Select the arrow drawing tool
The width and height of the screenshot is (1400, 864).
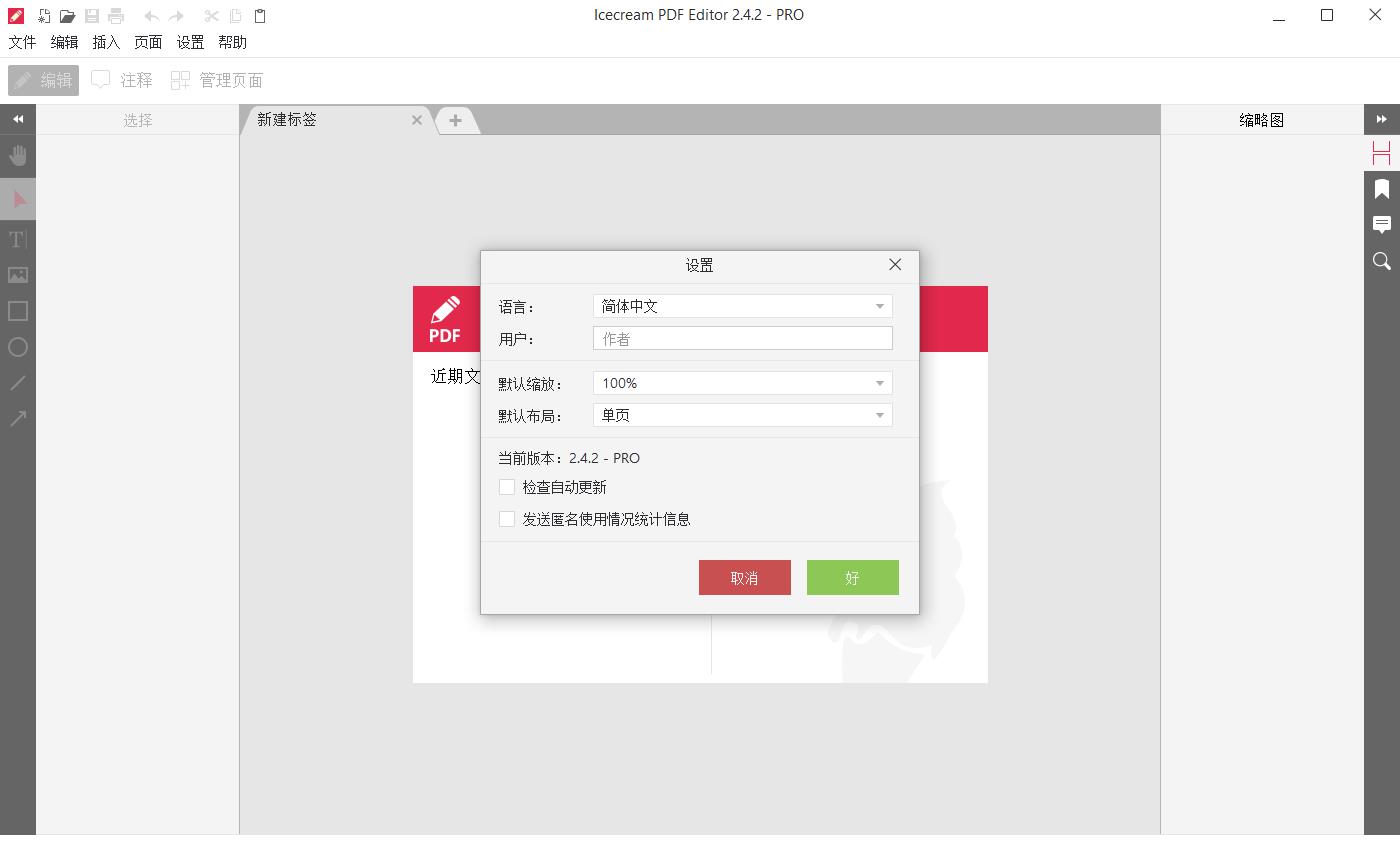(18, 419)
